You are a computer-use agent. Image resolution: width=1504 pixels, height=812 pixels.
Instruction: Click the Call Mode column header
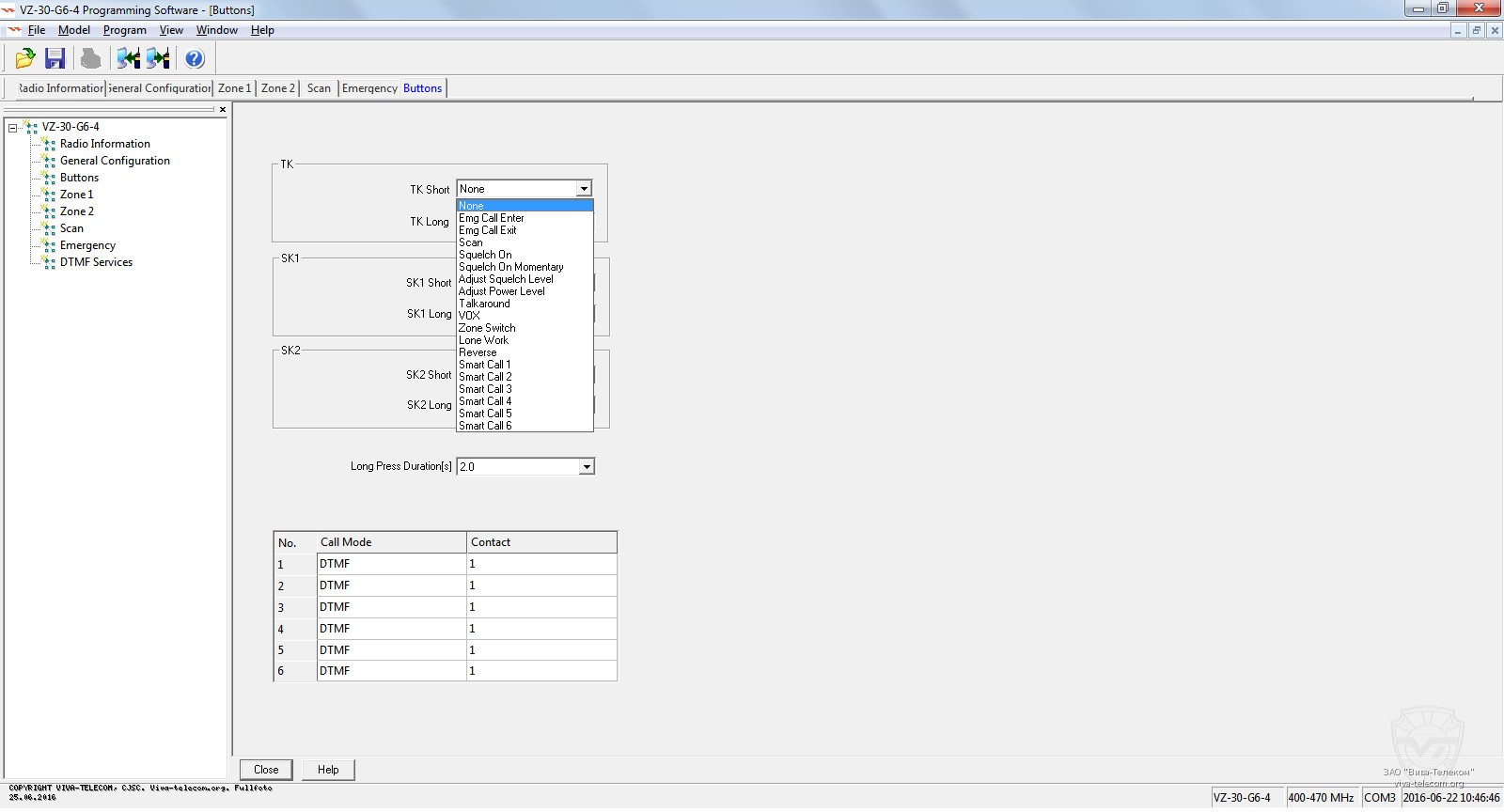[x=392, y=542]
